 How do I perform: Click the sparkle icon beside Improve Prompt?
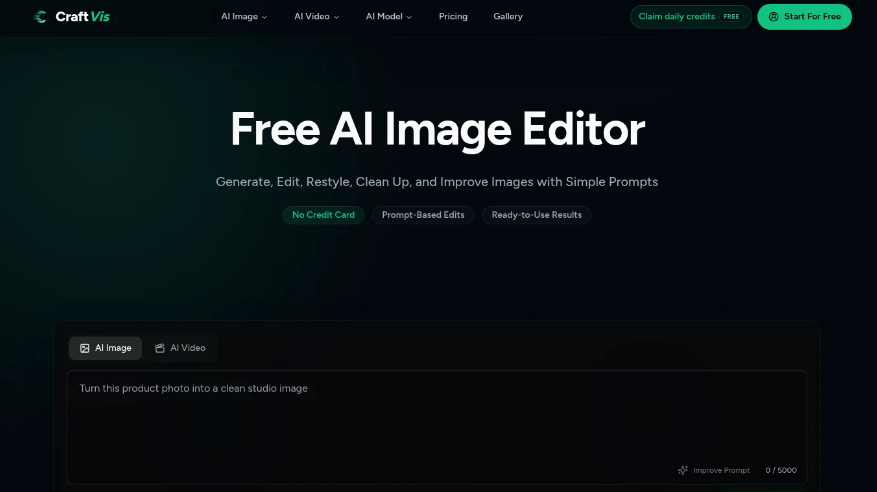pos(683,470)
